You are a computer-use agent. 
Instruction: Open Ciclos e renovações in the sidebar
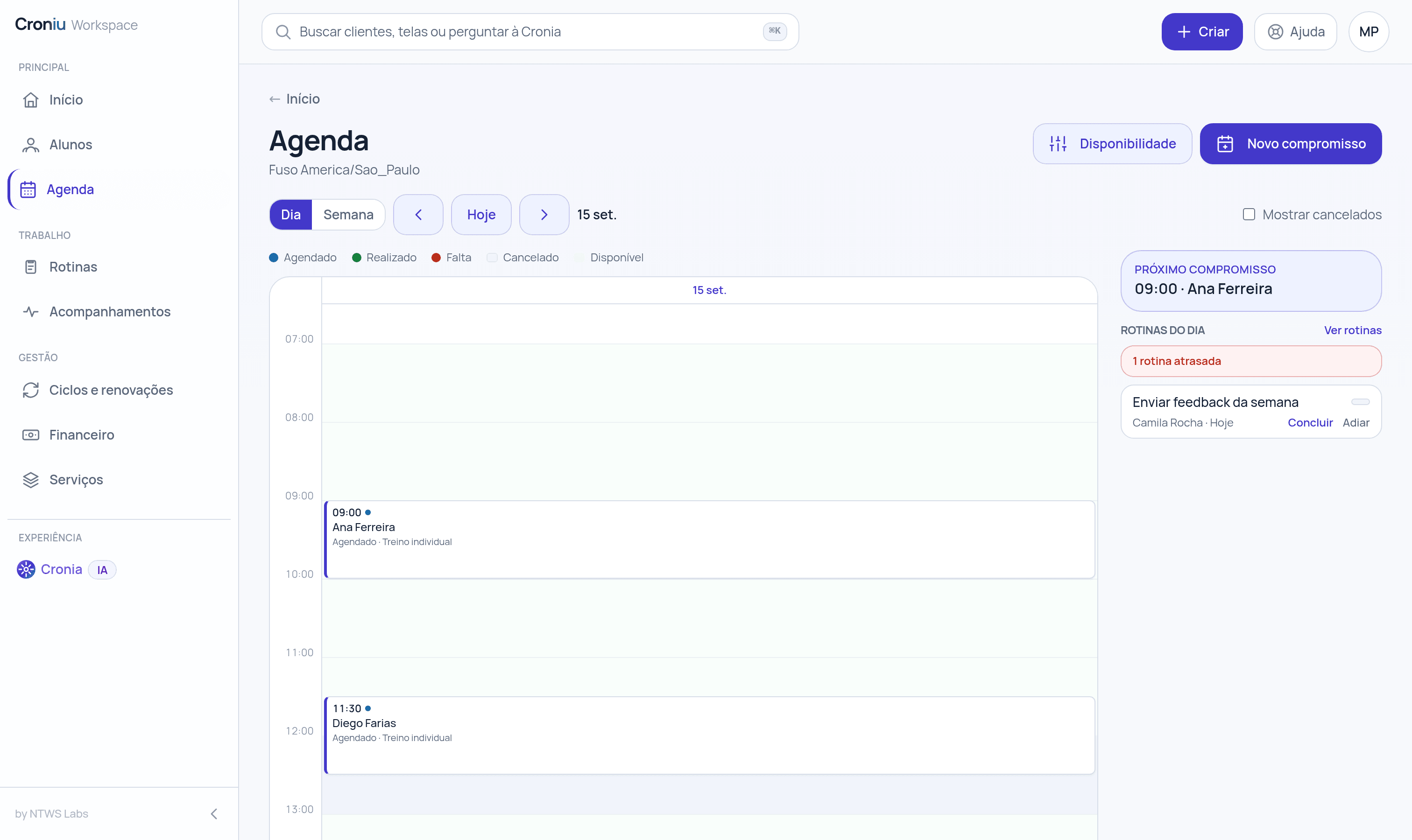(x=119, y=390)
